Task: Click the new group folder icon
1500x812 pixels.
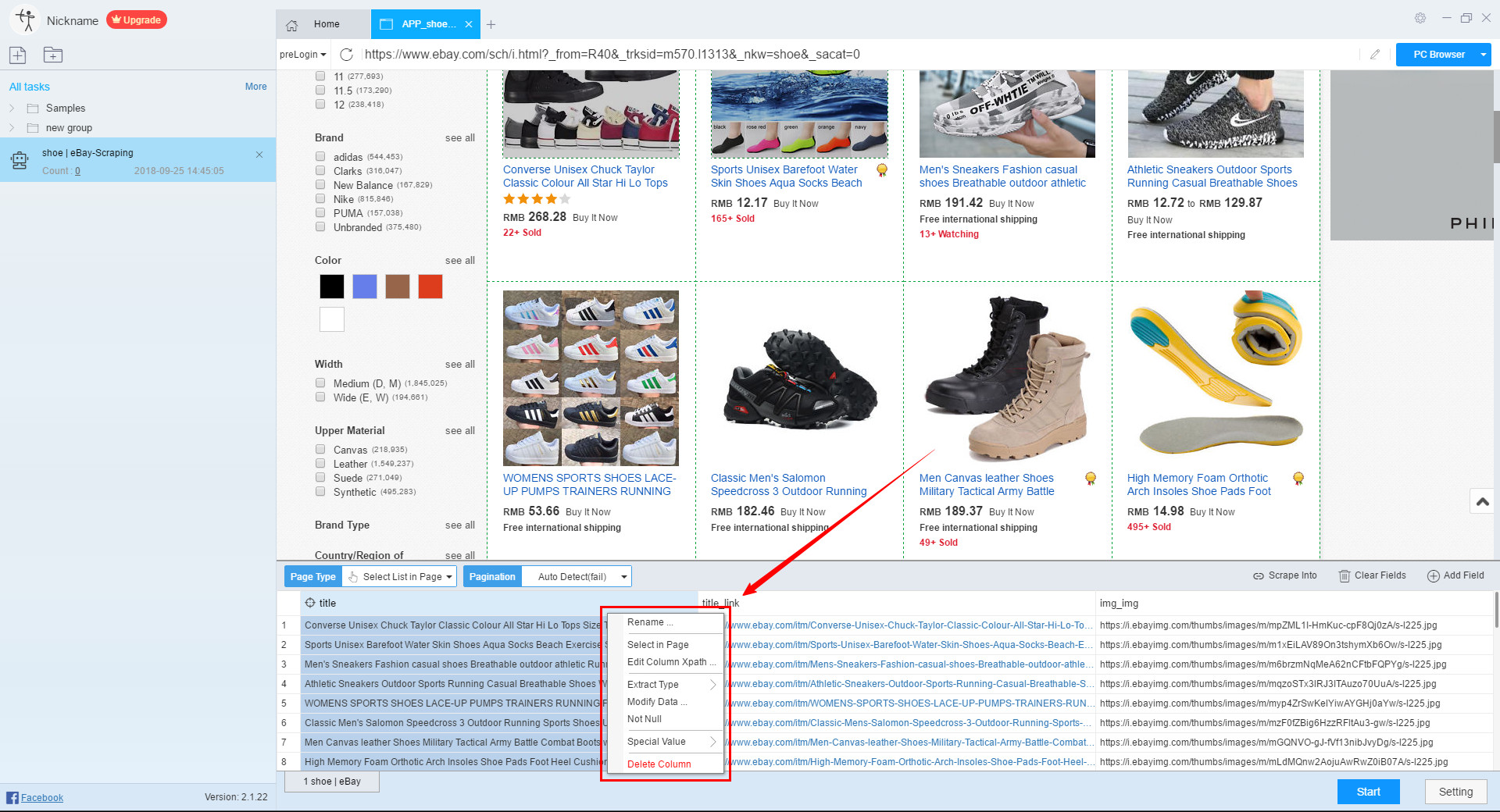Action: 53,55
